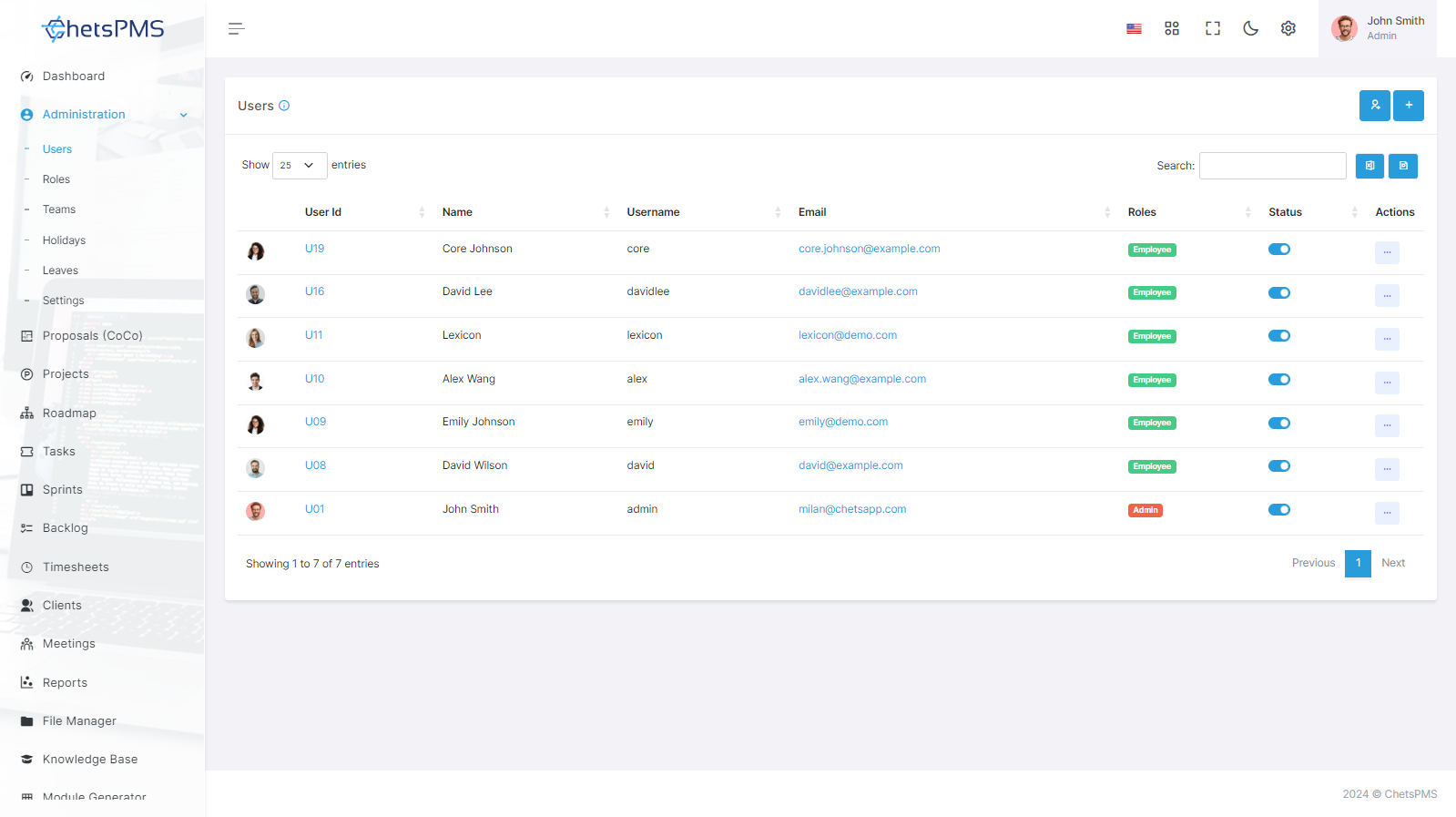
Task: Open the fullscreen icon in header
Action: coord(1212,28)
